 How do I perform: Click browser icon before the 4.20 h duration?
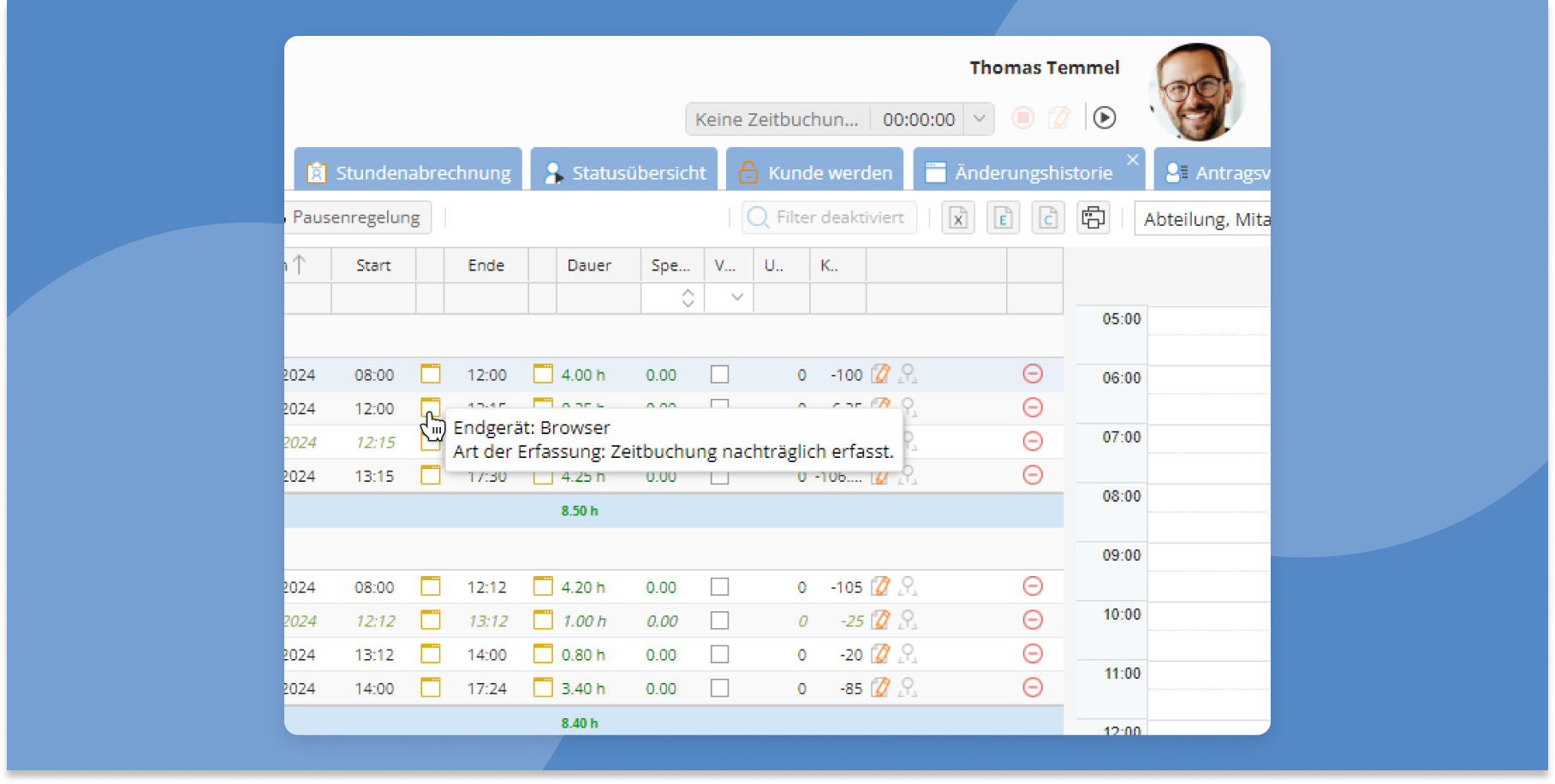543,586
